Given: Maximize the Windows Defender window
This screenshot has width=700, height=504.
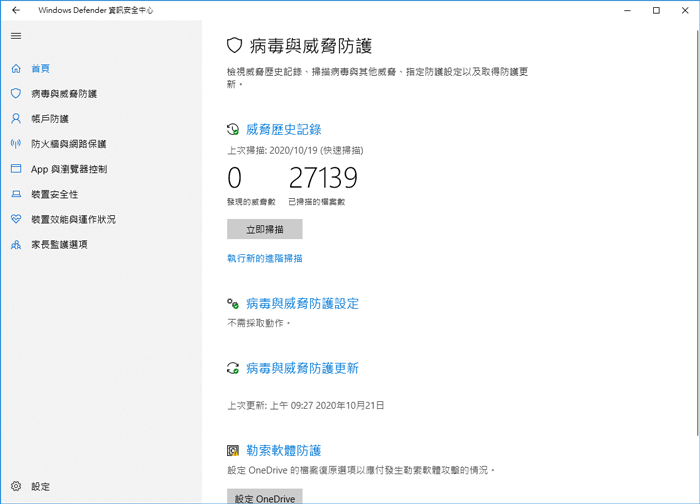Looking at the screenshot, I should pos(656,10).
